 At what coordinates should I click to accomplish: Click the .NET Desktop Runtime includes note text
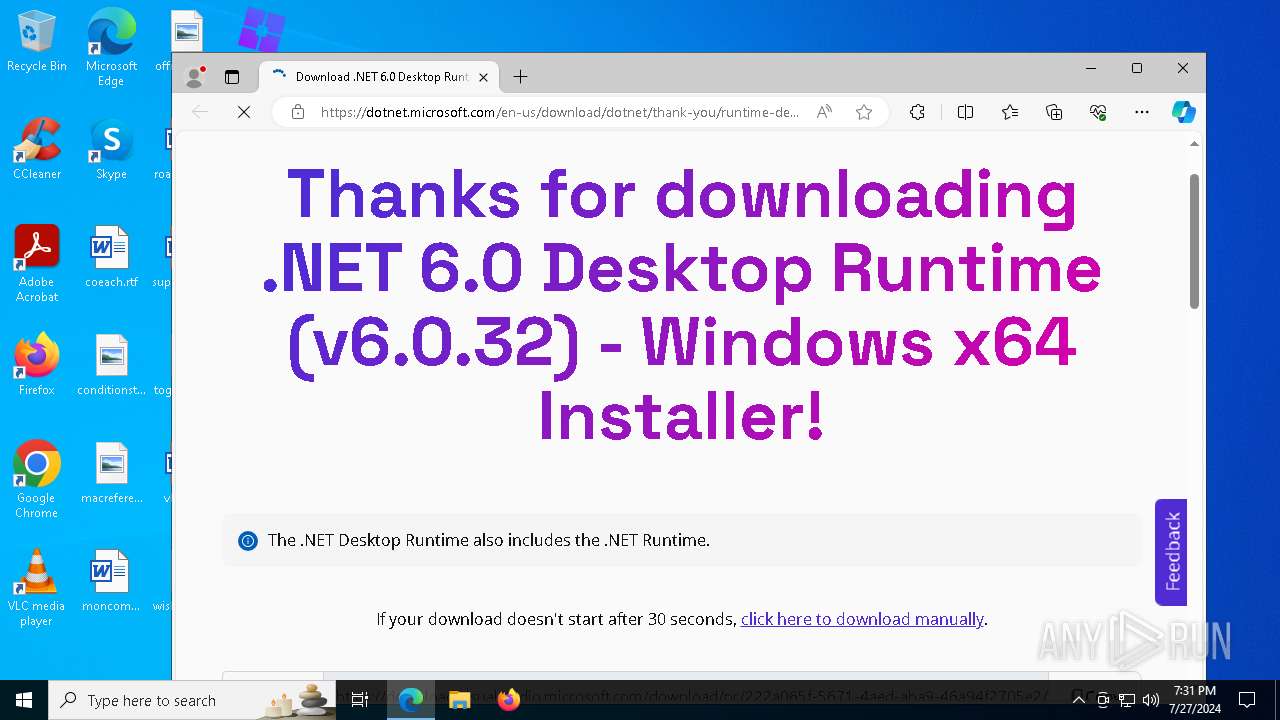489,541
